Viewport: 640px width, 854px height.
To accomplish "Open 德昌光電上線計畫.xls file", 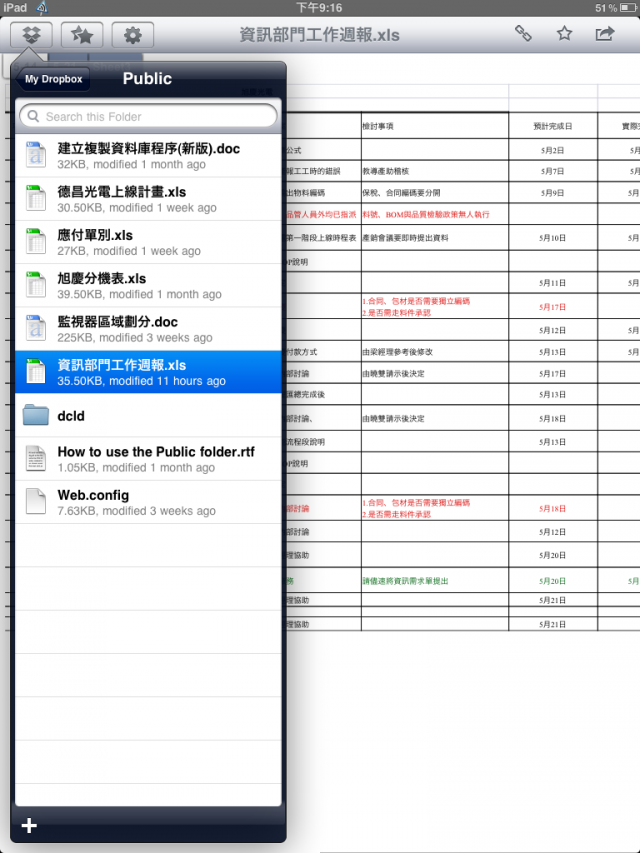I will (148, 199).
